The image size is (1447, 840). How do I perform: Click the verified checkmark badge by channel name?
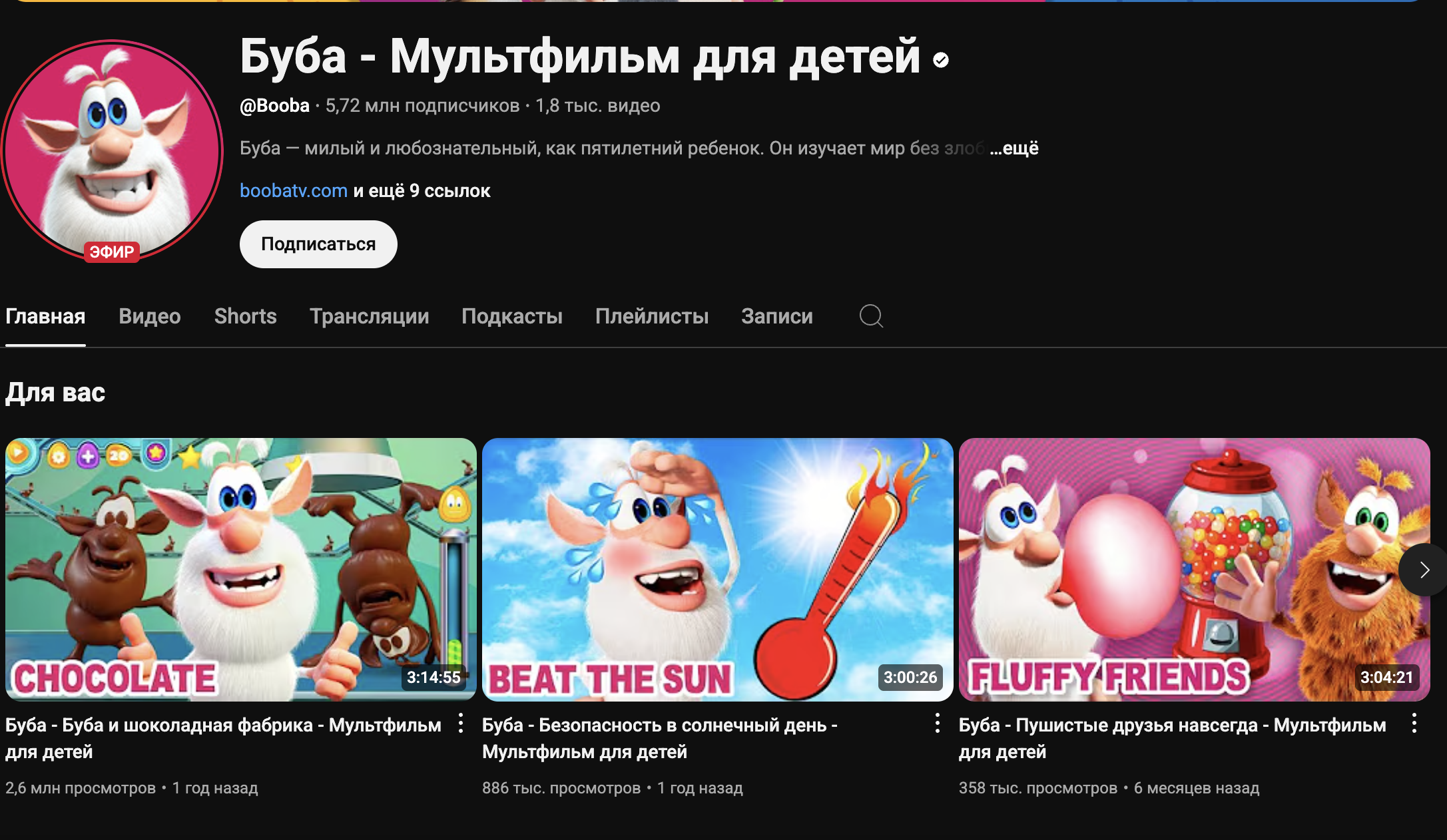941,61
